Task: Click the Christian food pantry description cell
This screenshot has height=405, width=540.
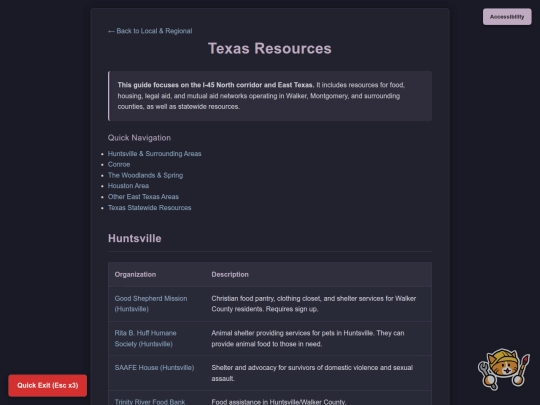Action: pyautogui.click(x=318, y=304)
